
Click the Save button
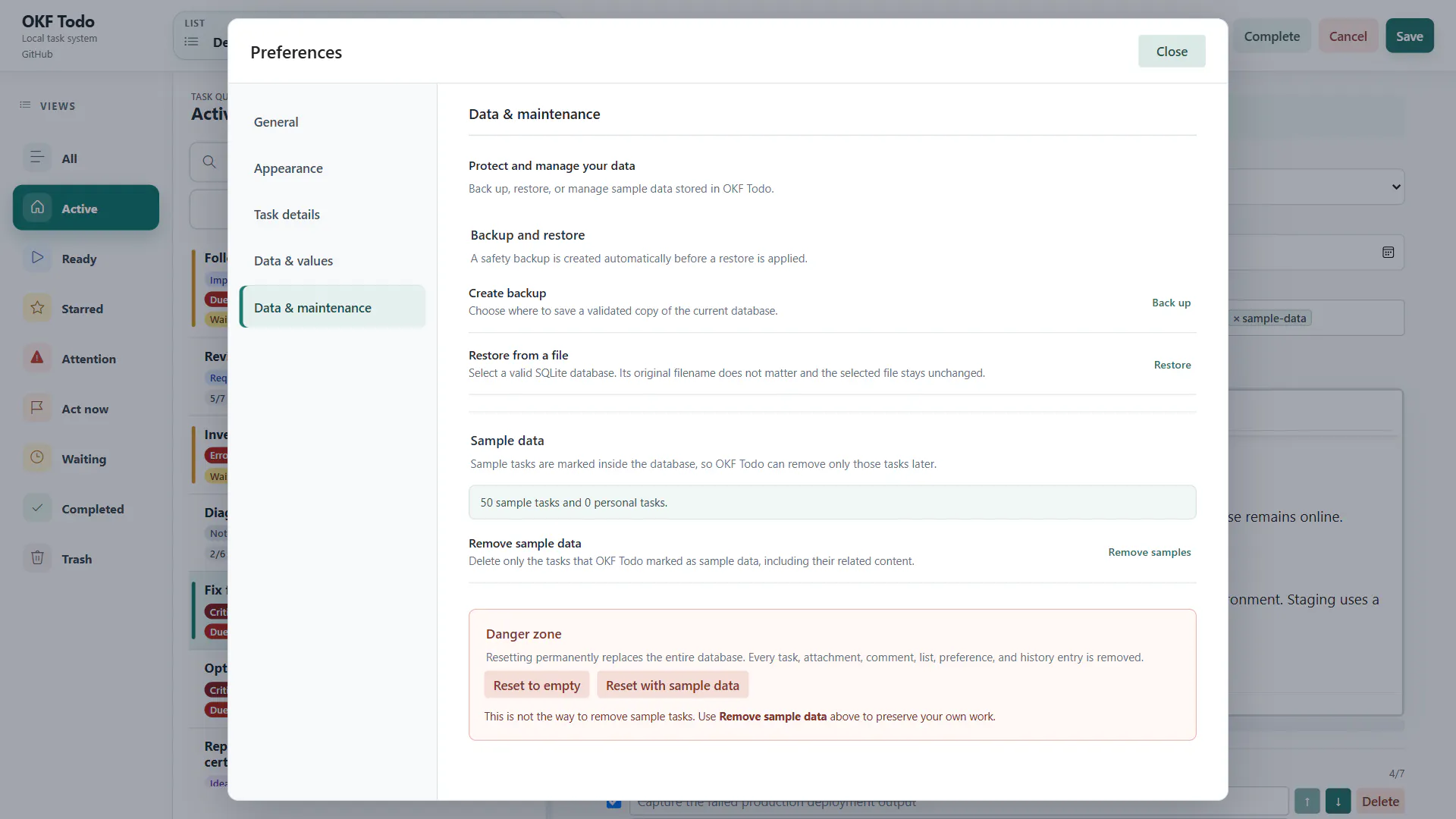(1409, 36)
